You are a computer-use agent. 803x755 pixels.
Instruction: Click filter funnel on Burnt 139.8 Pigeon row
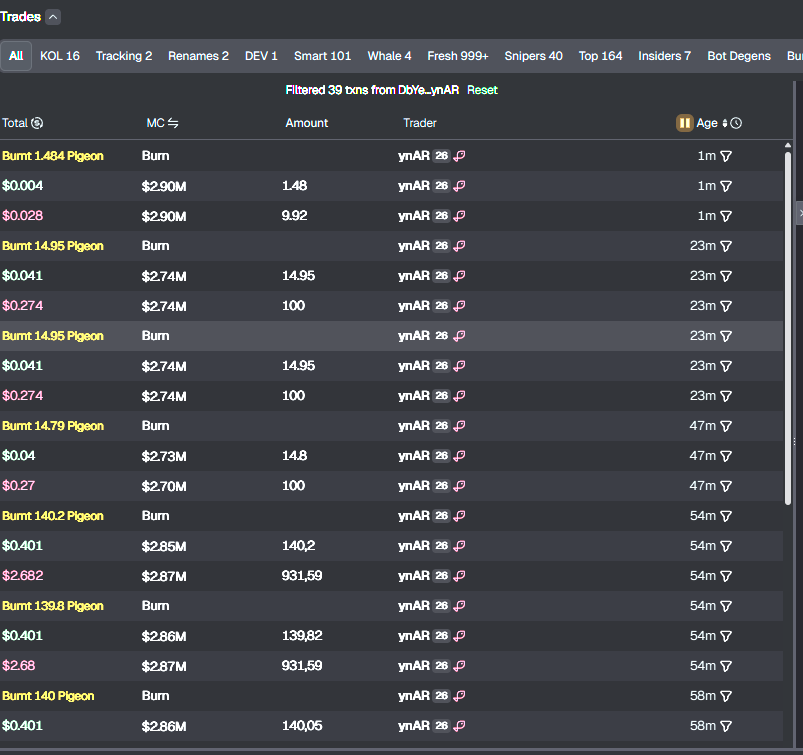(726, 606)
